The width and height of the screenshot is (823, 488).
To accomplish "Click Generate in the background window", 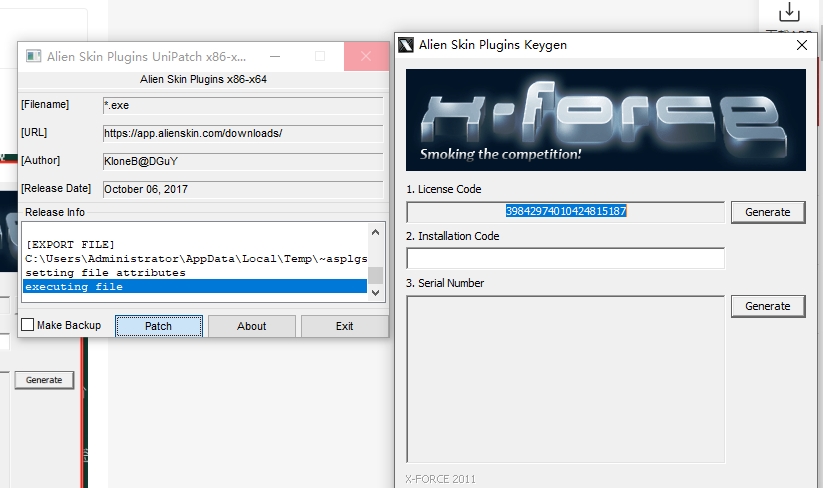I will [x=44, y=380].
